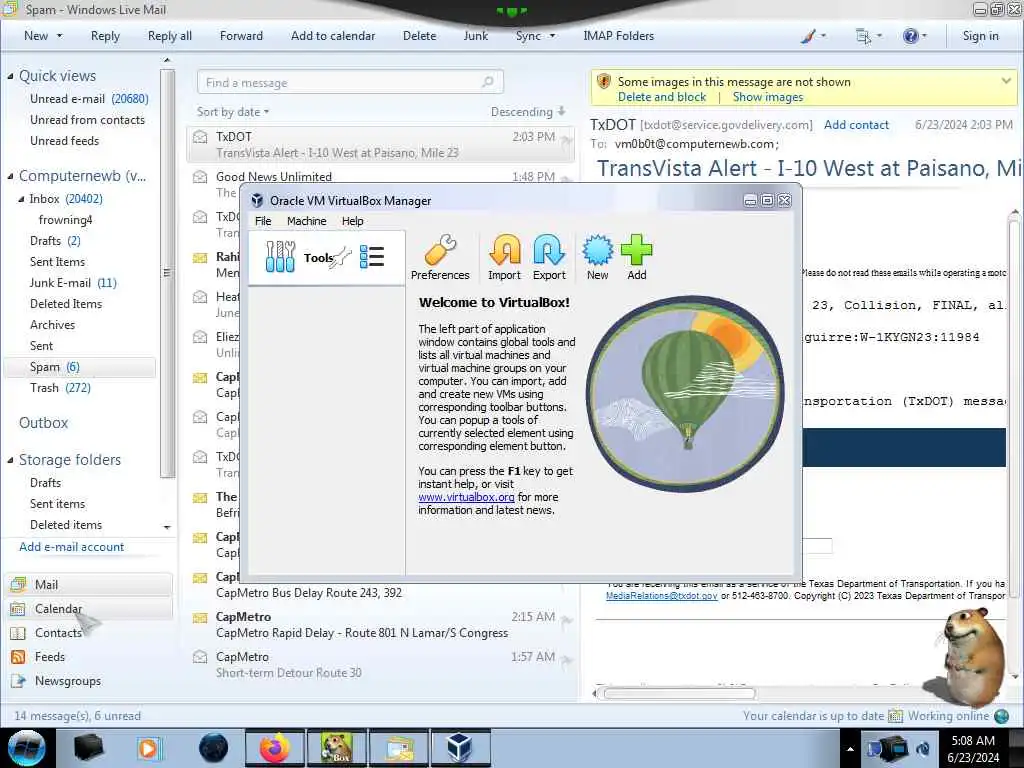Viewport: 1024px width, 768px height.
Task: Open the media player taskbar icon
Action: pyautogui.click(x=148, y=748)
